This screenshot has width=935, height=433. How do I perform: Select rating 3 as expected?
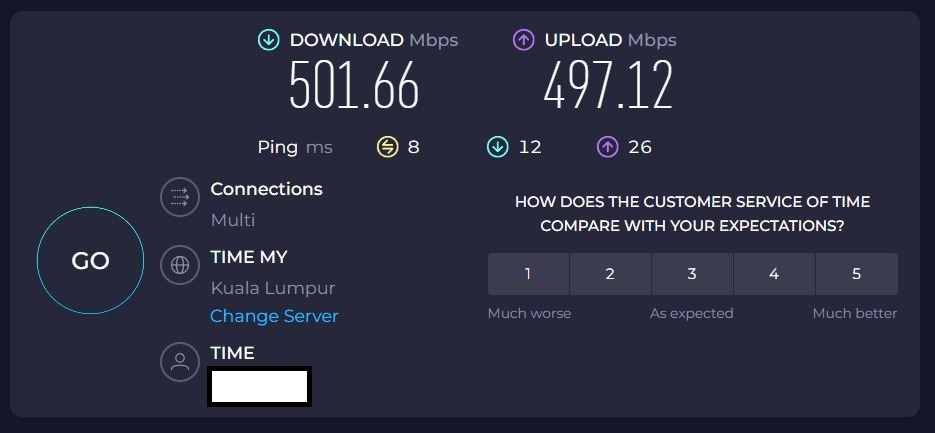[692, 274]
